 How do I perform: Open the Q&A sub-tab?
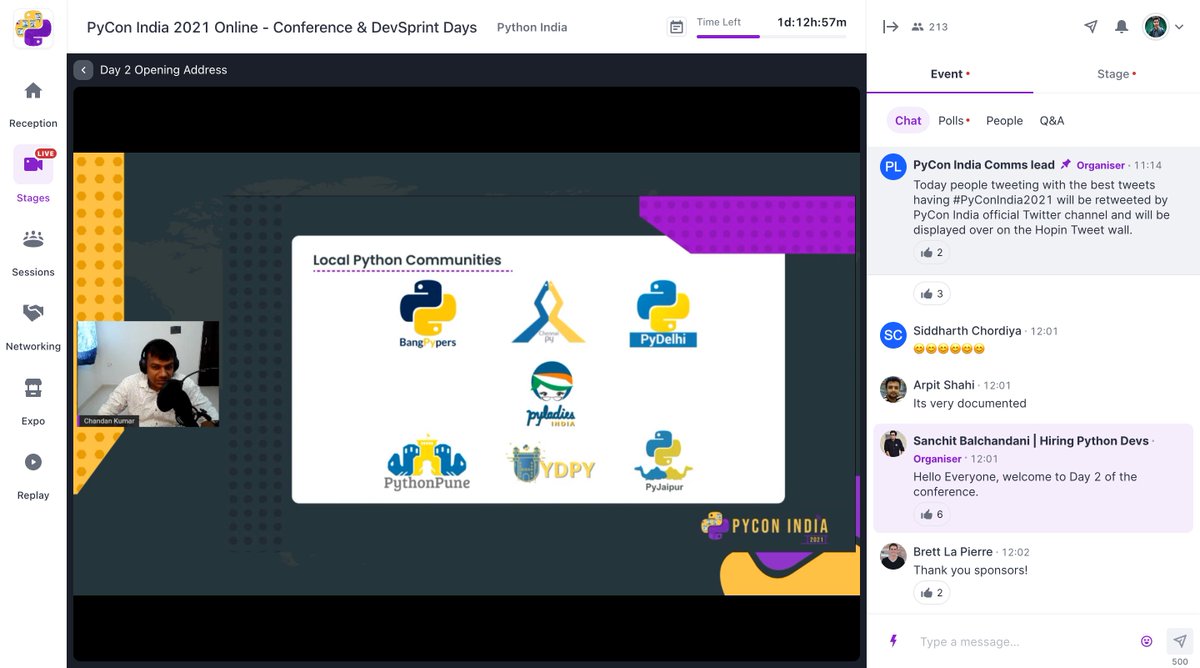(1052, 120)
